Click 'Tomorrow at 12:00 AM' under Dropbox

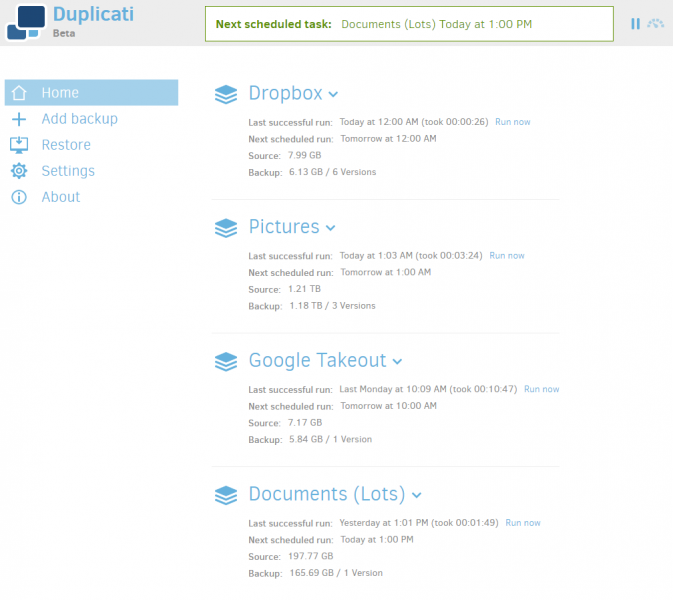[388, 139]
